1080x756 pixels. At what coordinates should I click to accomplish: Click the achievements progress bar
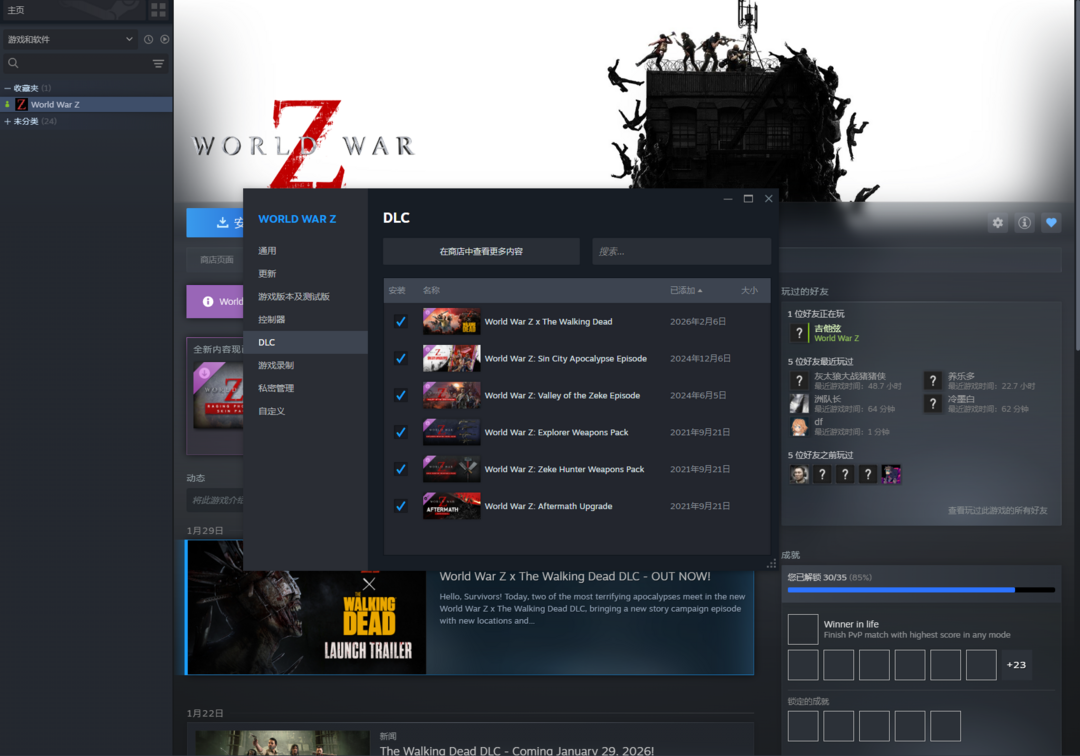920,590
